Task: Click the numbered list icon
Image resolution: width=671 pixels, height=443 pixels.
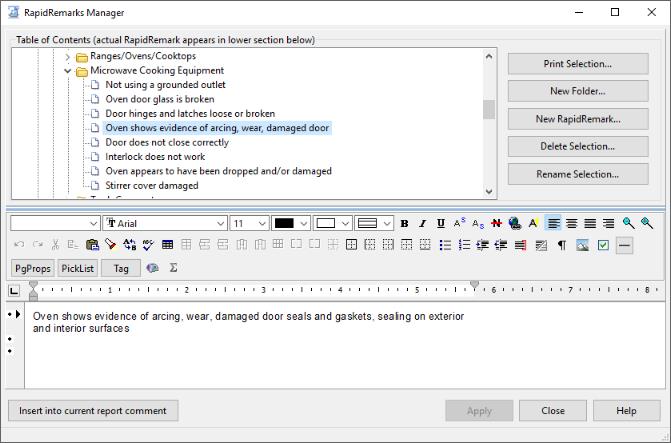Action: pyautogui.click(x=464, y=245)
